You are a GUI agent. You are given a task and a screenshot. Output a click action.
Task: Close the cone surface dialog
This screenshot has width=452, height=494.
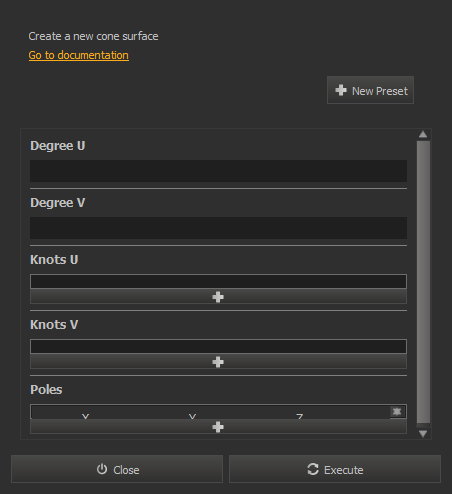[117, 469]
